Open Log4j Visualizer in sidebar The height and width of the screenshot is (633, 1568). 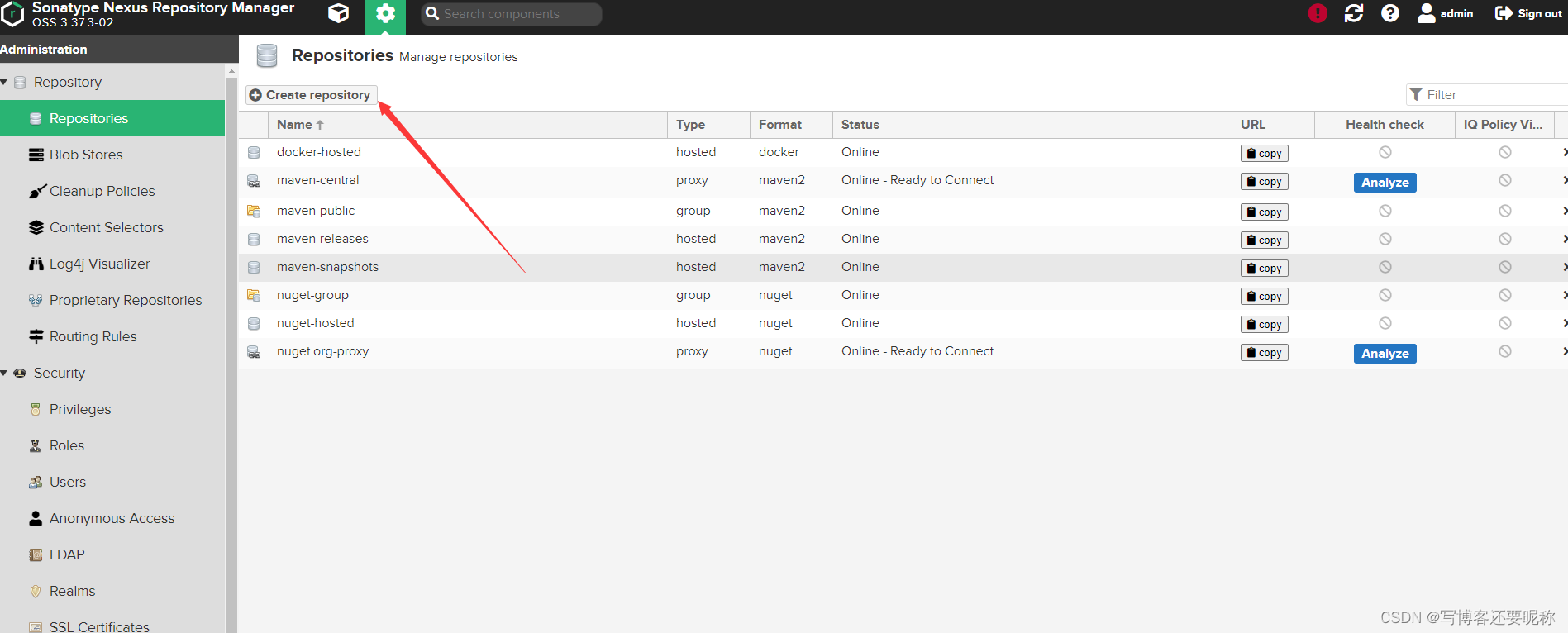[x=112, y=264]
